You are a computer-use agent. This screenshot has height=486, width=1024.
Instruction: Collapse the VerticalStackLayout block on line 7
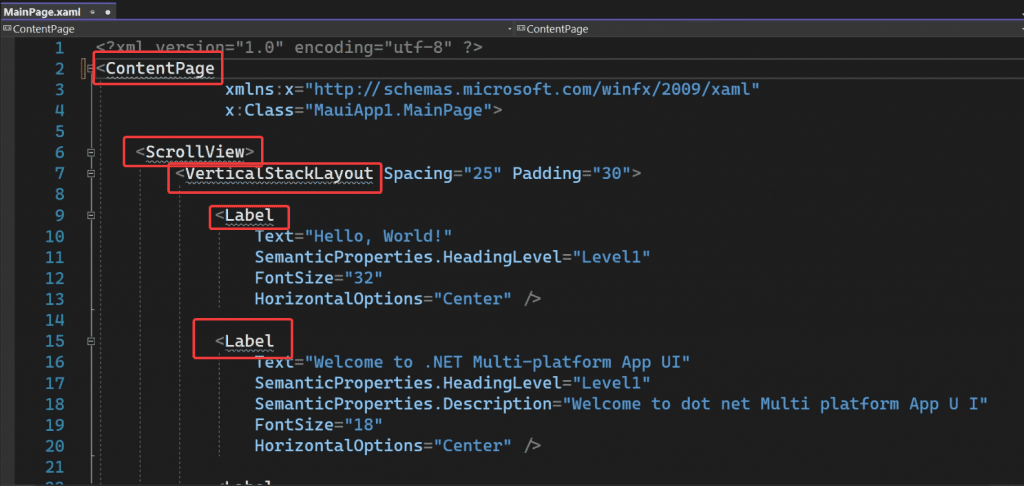(91, 174)
